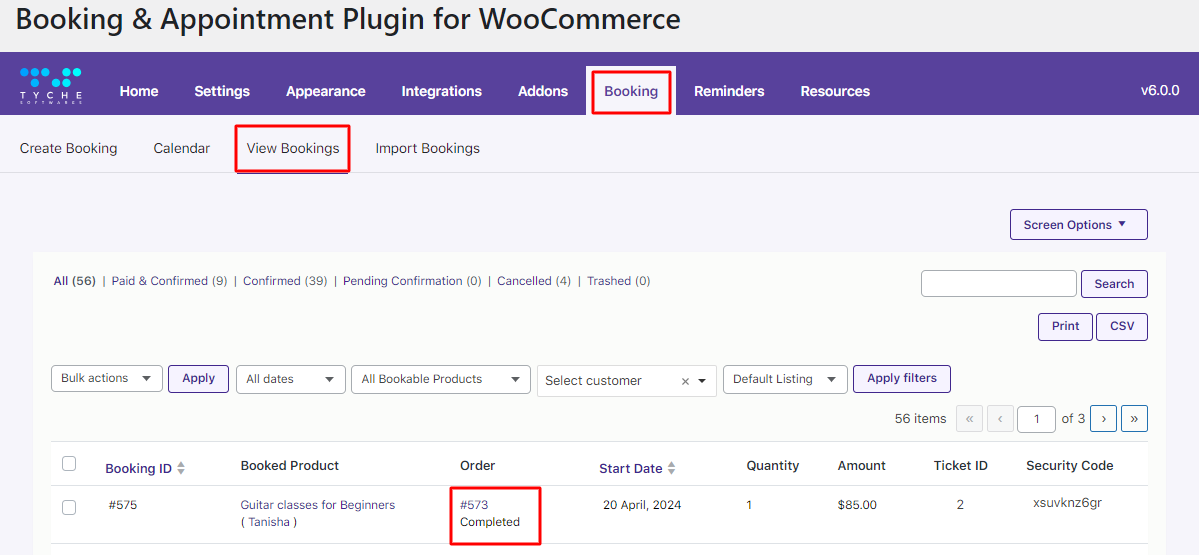The image size is (1199, 555).
Task: Clear the Select customer field with x
Action: click(x=685, y=381)
